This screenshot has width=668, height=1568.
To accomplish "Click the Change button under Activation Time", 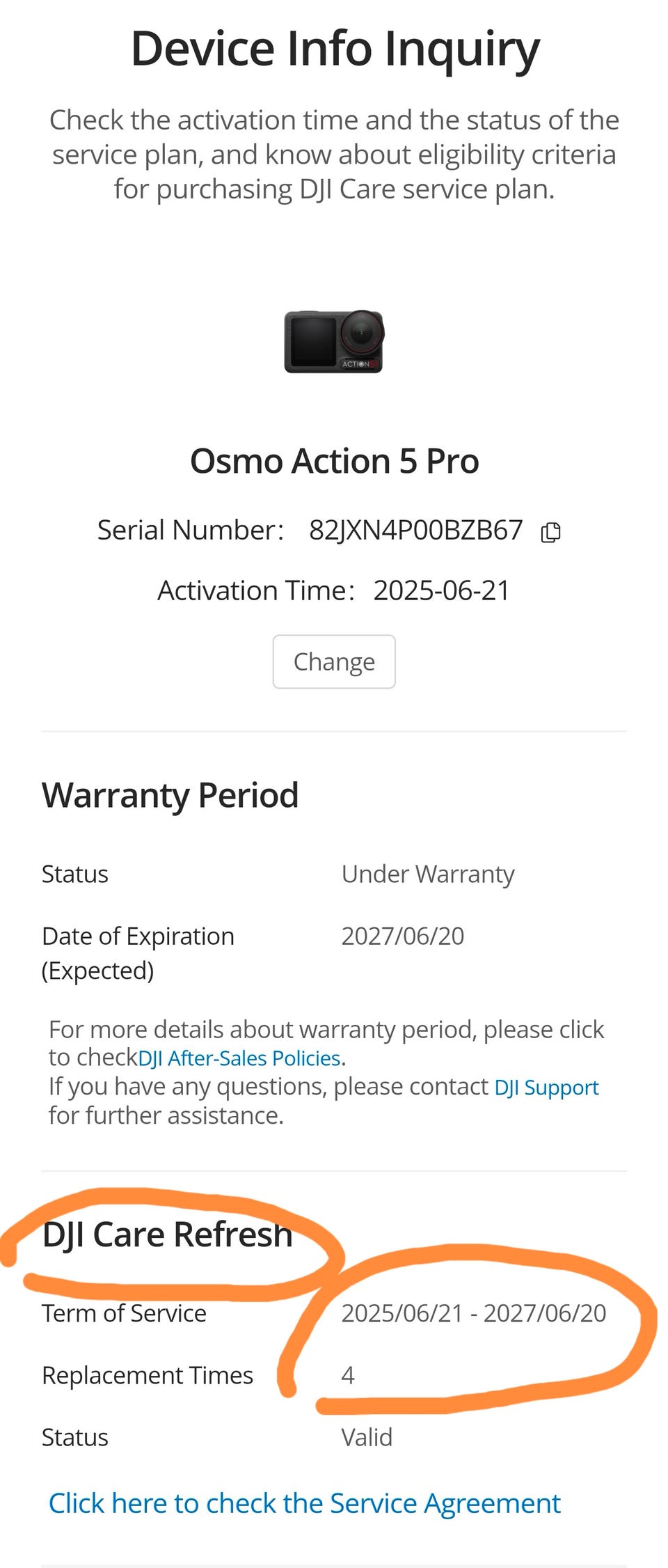I will 334,661.
